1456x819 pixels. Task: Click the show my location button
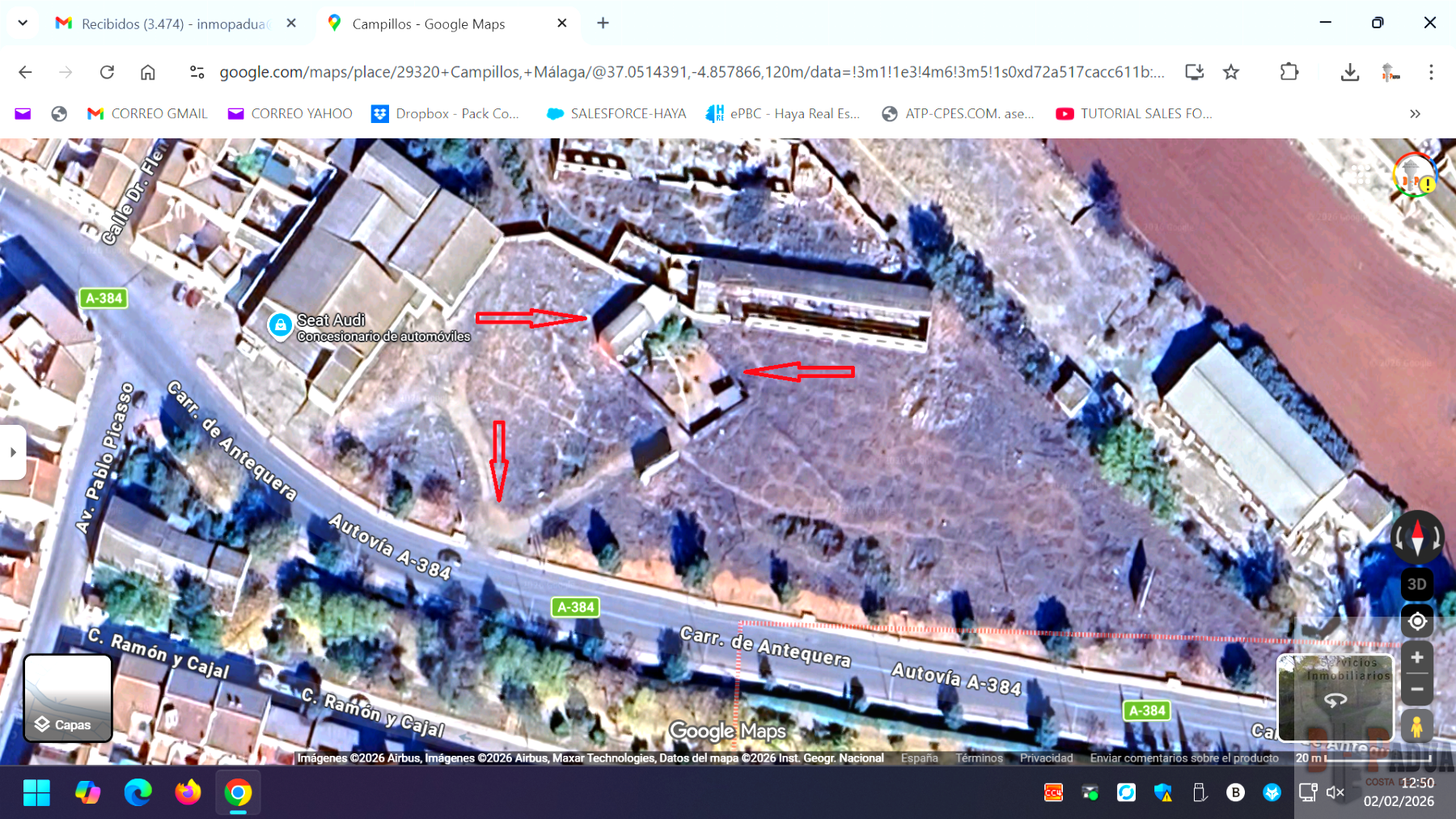pyautogui.click(x=1416, y=622)
